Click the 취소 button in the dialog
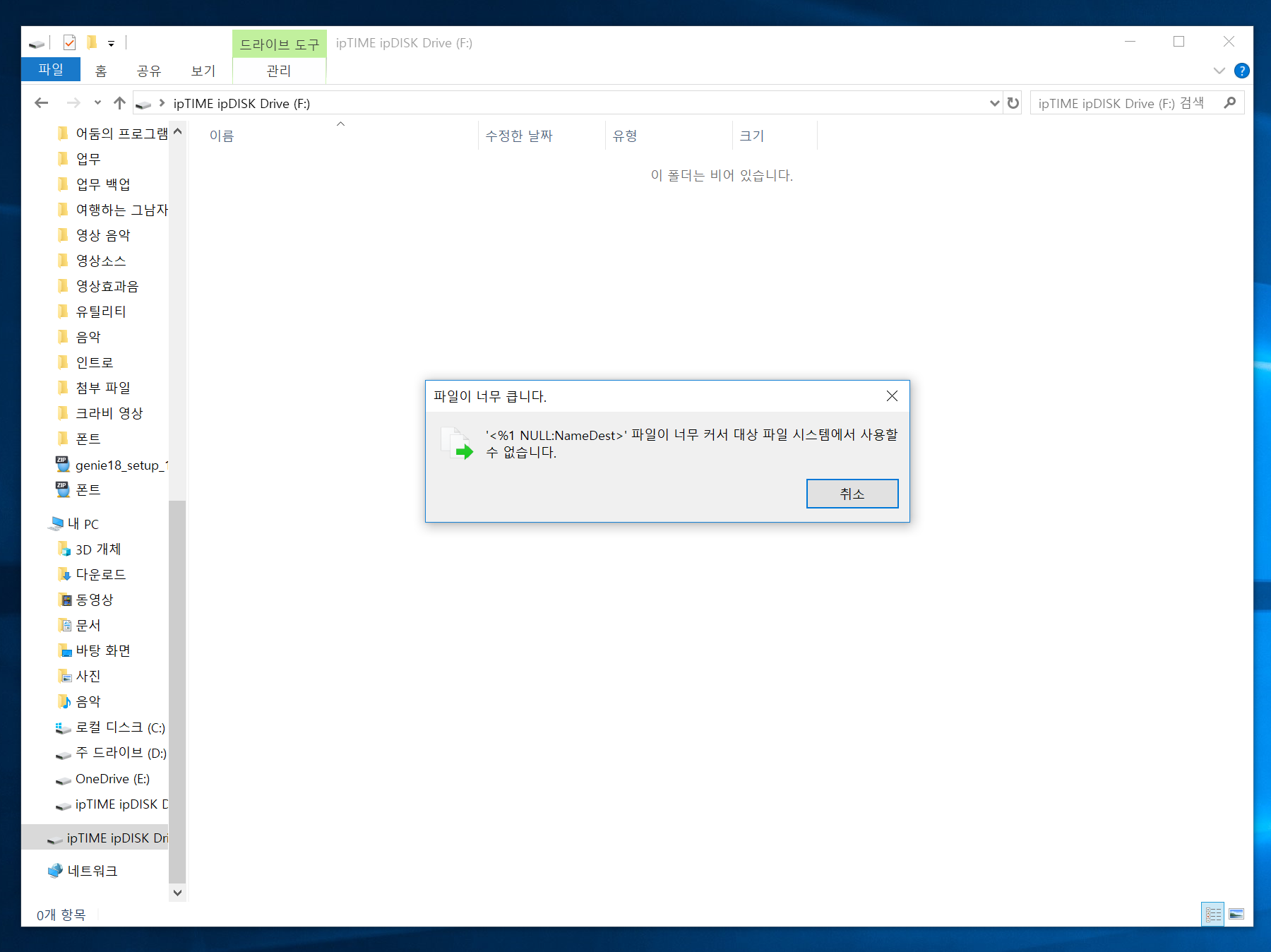The image size is (1271, 952). [x=852, y=494]
